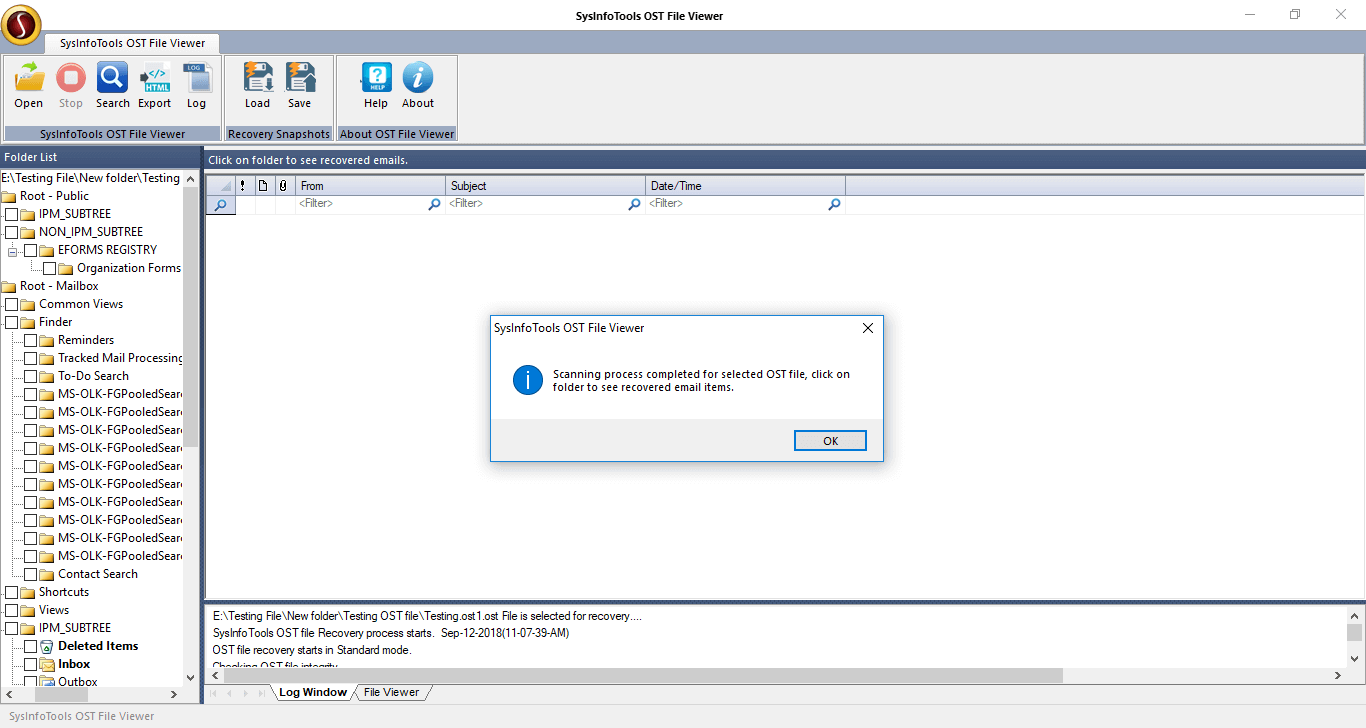
Task: Open the Subject column filter search
Action: (634, 204)
